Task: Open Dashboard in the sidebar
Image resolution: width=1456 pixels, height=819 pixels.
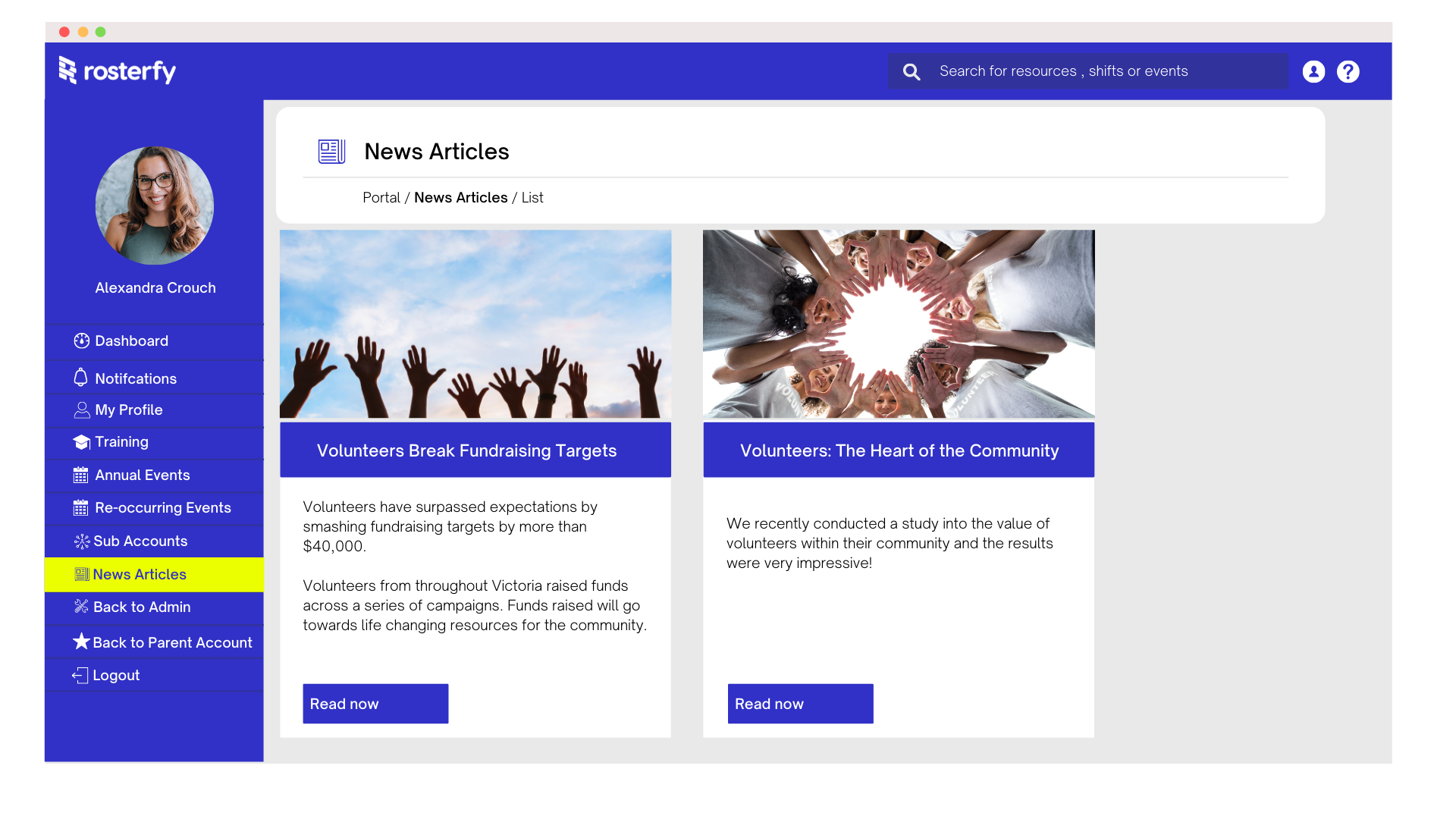Action: 155,341
